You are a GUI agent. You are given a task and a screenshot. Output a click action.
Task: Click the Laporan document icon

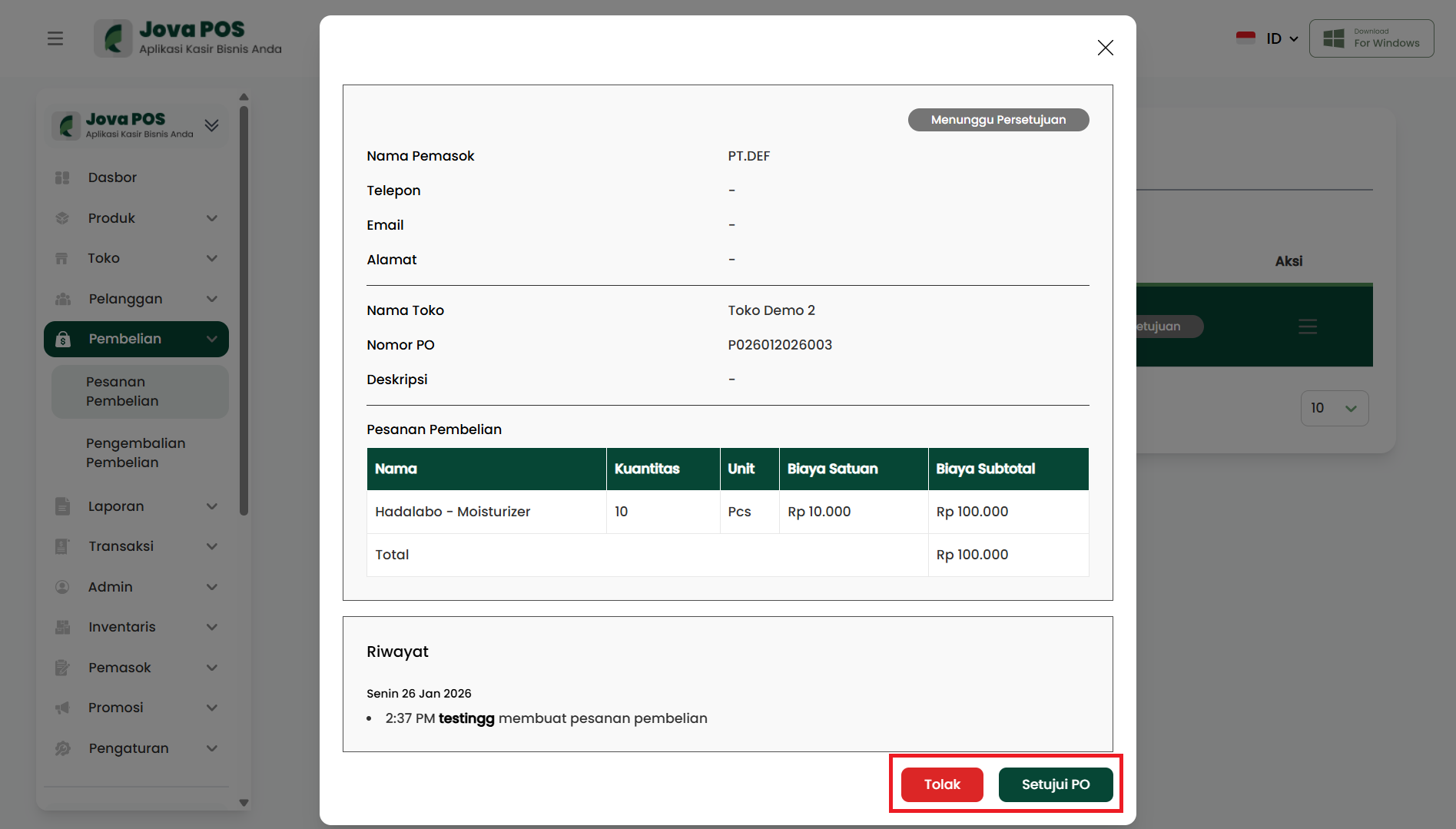click(x=63, y=506)
